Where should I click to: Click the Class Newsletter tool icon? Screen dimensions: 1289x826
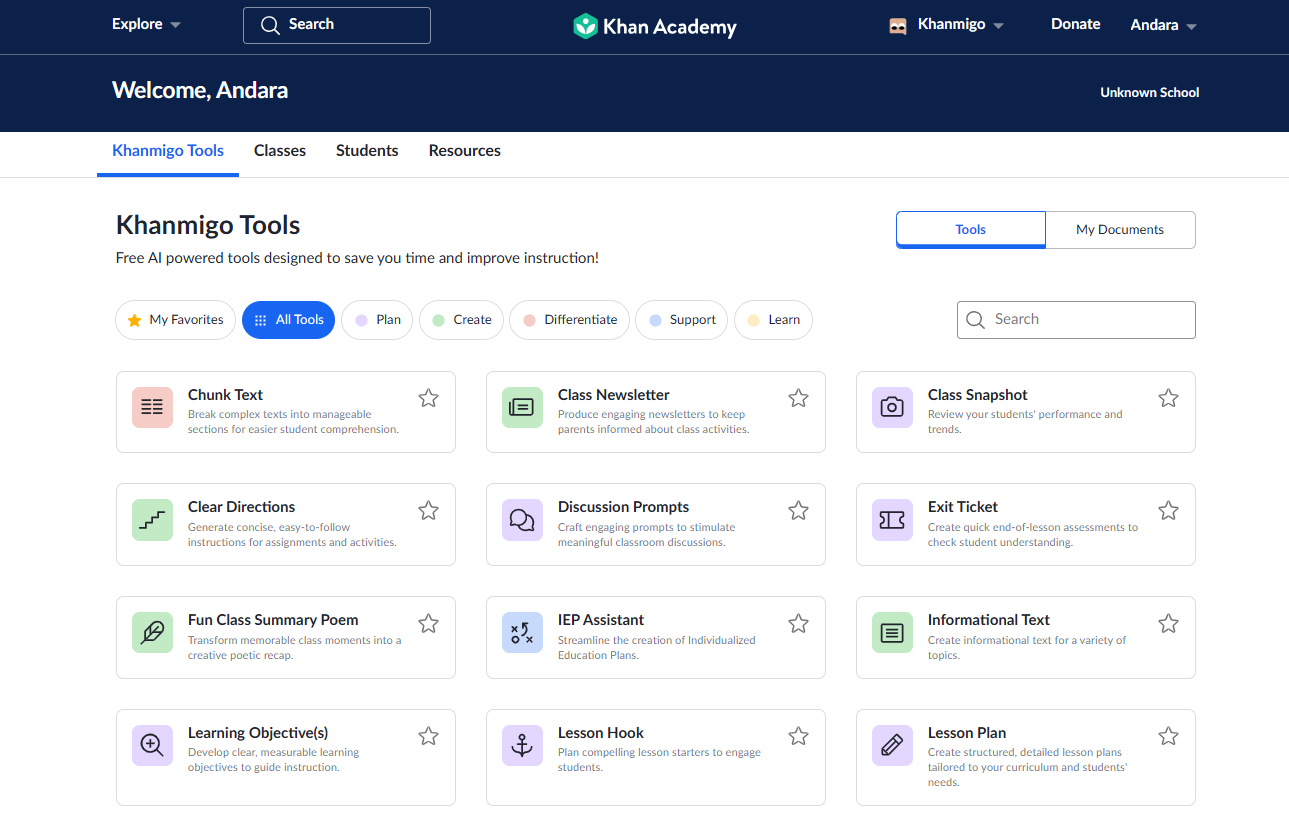pyautogui.click(x=522, y=407)
